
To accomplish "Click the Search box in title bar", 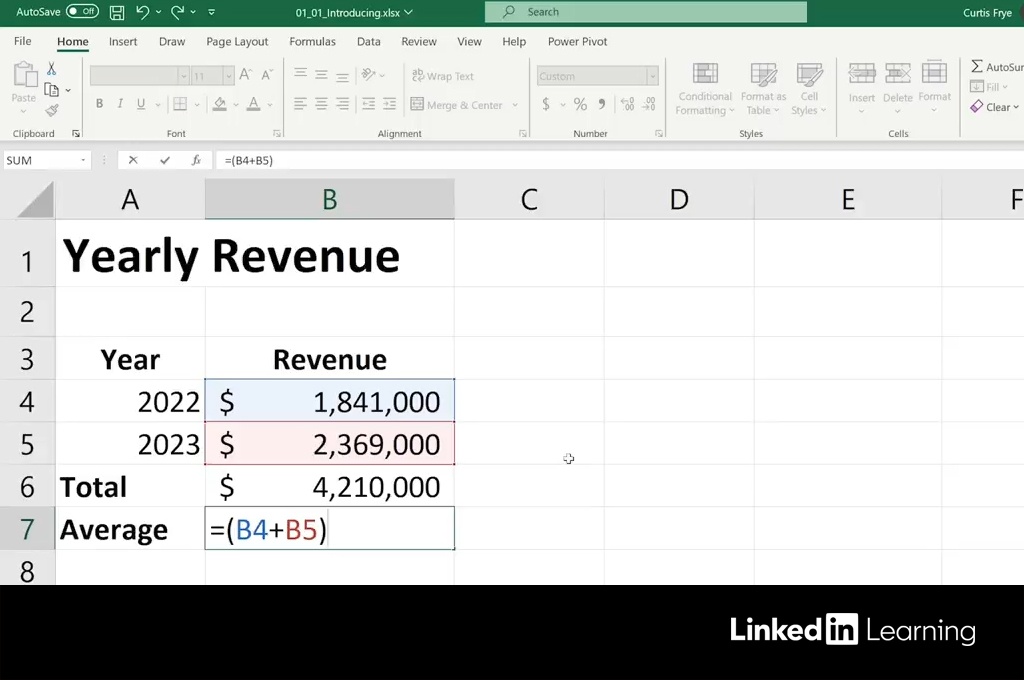I will [645, 12].
